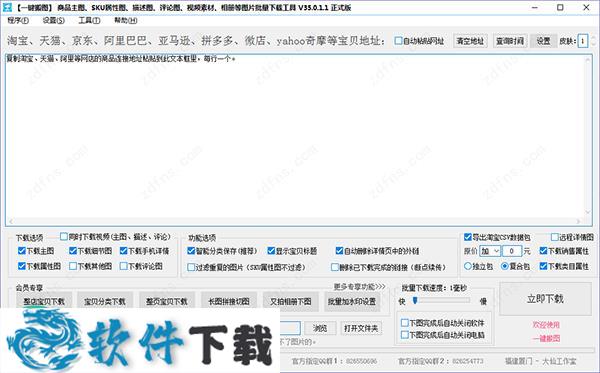This screenshot has width=600, height=373.
Task: Click the 宝贝分类下载 button
Action: pyautogui.click(x=105, y=301)
